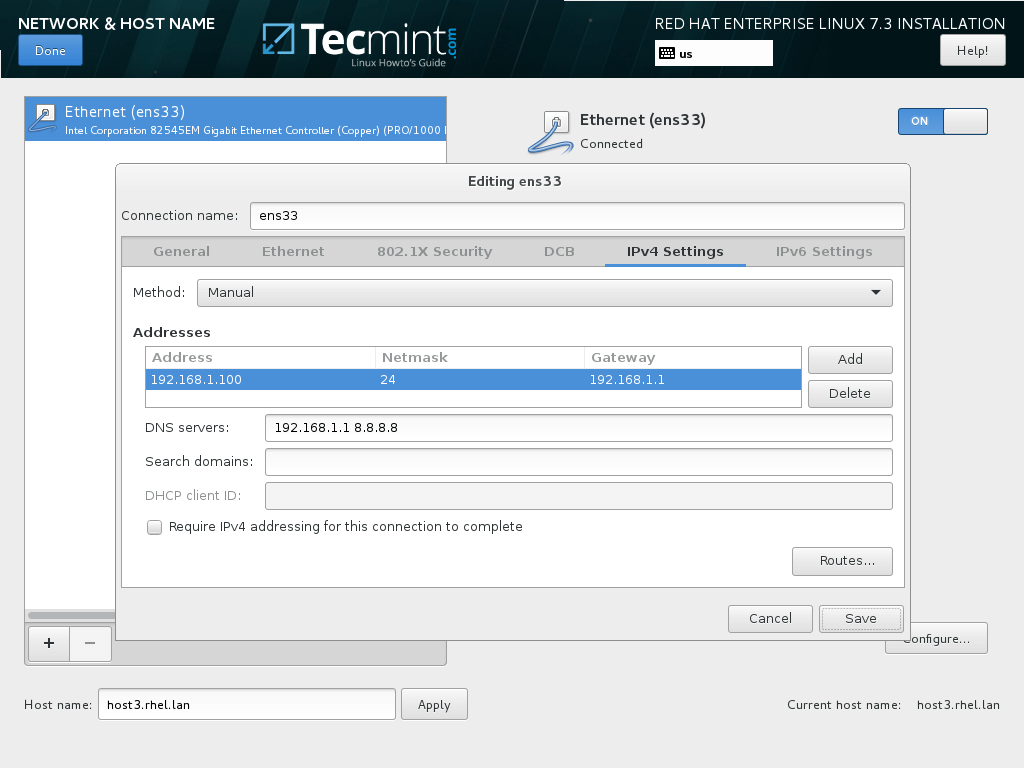Click Done to confirm network configuration
The width and height of the screenshot is (1024, 768).
pos(50,50)
